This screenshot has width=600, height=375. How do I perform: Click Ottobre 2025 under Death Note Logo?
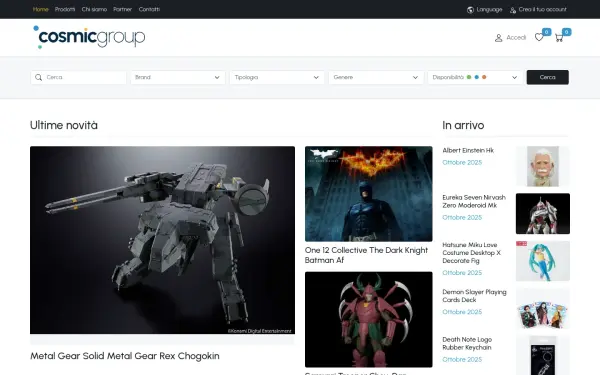tap(462, 359)
